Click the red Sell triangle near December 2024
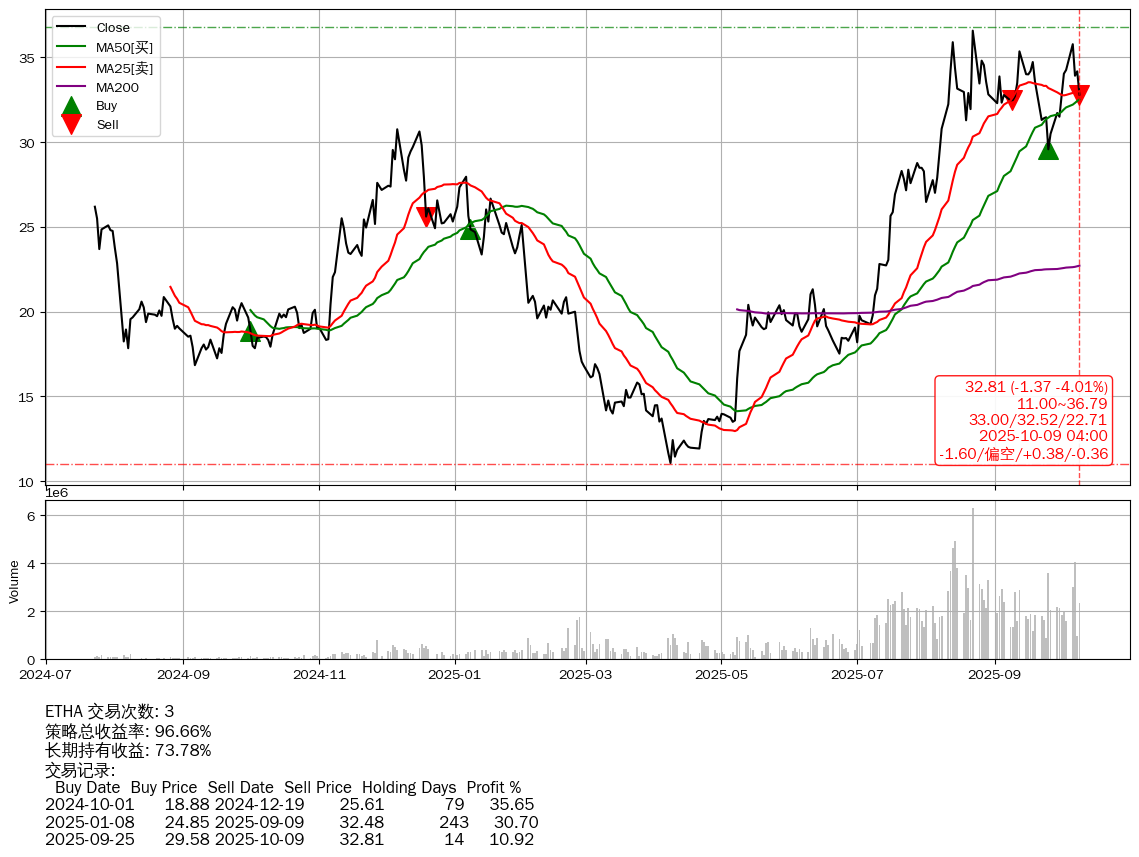The width and height of the screenshot is (1139, 857). (x=426, y=217)
